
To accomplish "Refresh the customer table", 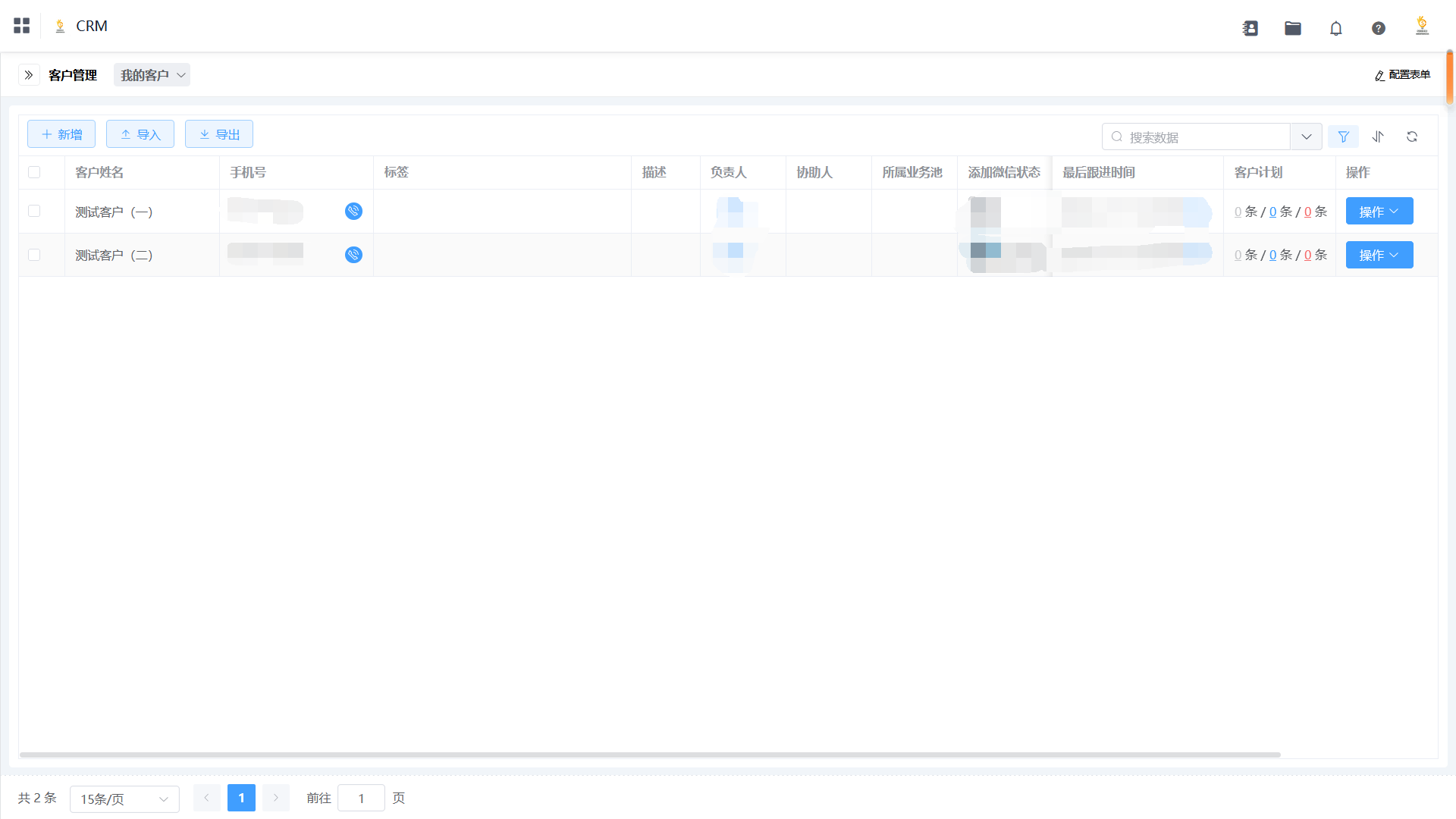I will pyautogui.click(x=1412, y=136).
